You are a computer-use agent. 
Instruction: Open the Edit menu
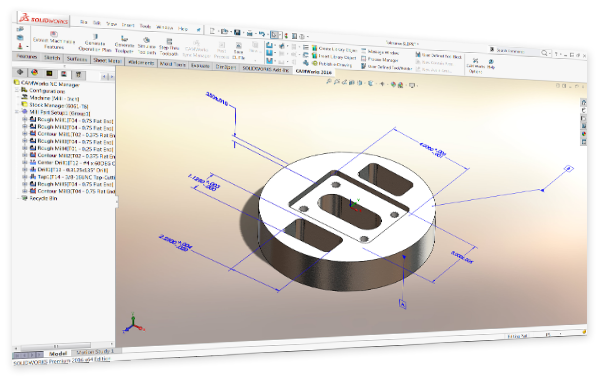[97, 23]
